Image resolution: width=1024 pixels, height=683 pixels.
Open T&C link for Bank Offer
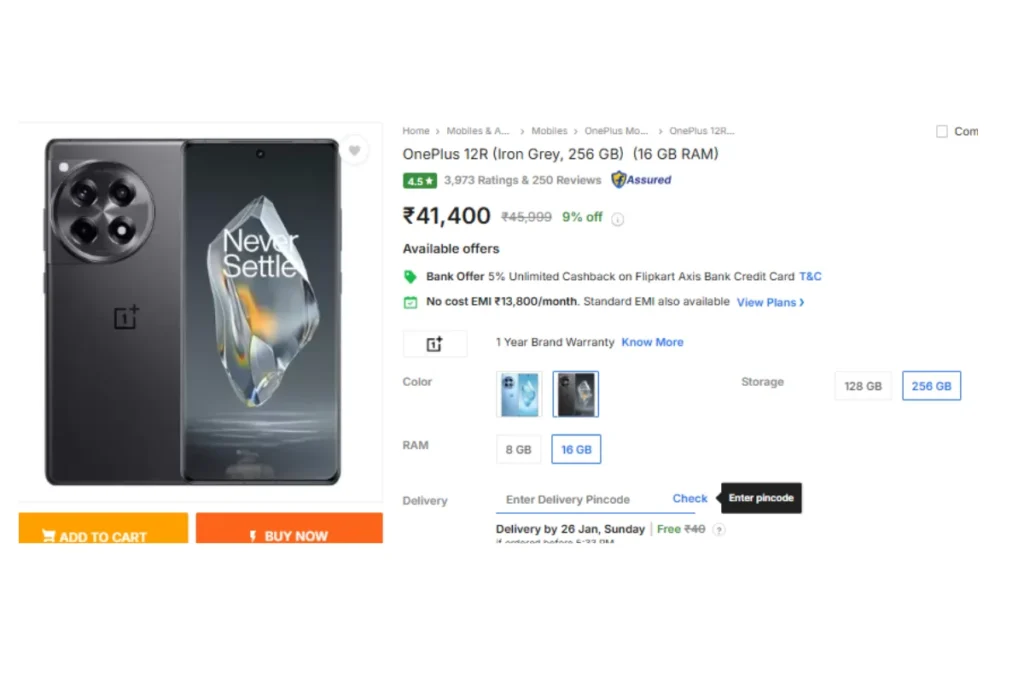point(810,276)
